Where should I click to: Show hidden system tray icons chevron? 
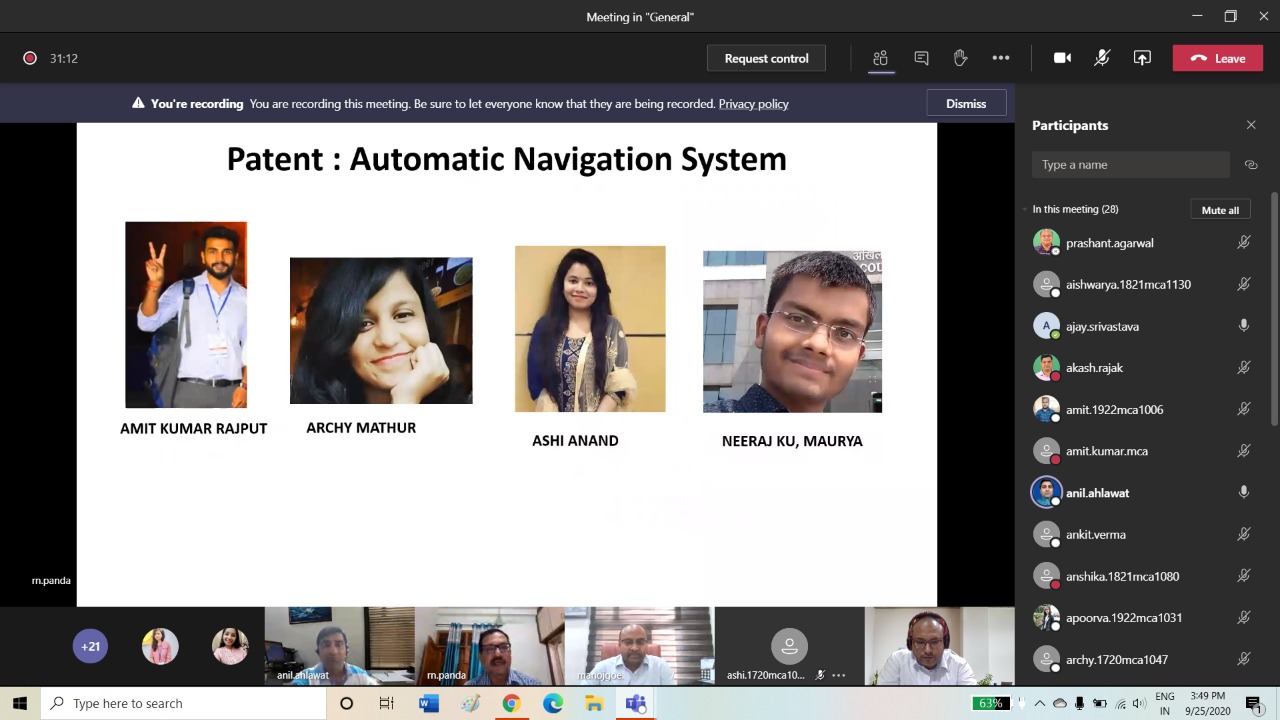tap(1040, 703)
